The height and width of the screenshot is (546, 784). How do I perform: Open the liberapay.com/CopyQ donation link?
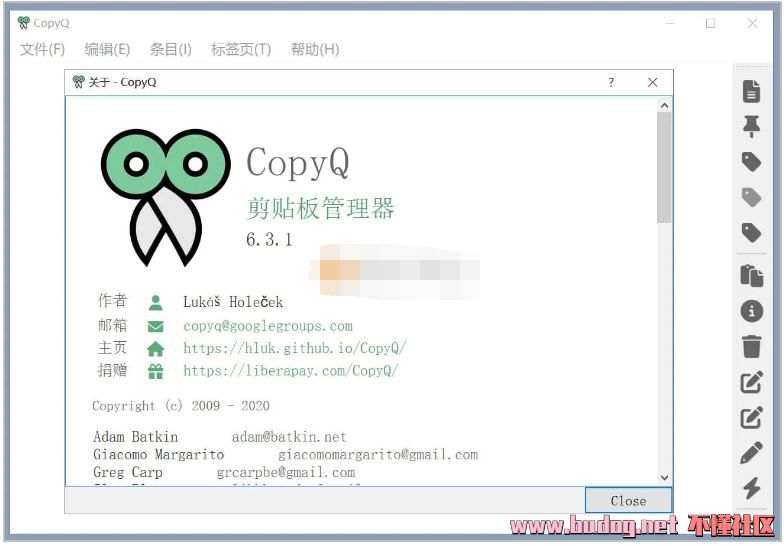(x=291, y=370)
